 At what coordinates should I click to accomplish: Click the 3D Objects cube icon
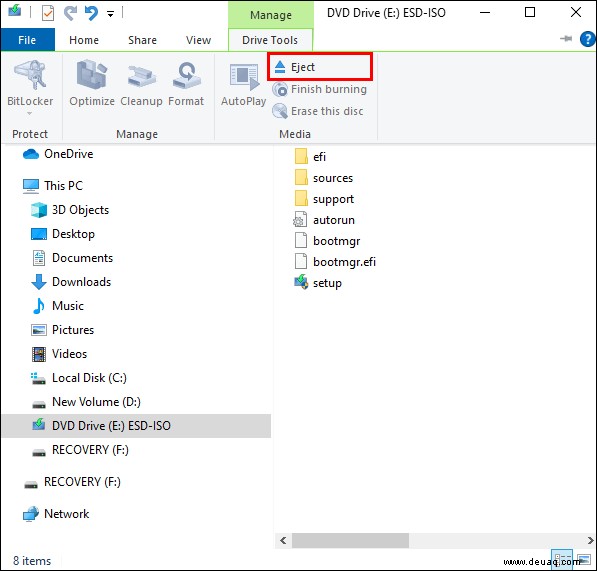tap(39, 210)
